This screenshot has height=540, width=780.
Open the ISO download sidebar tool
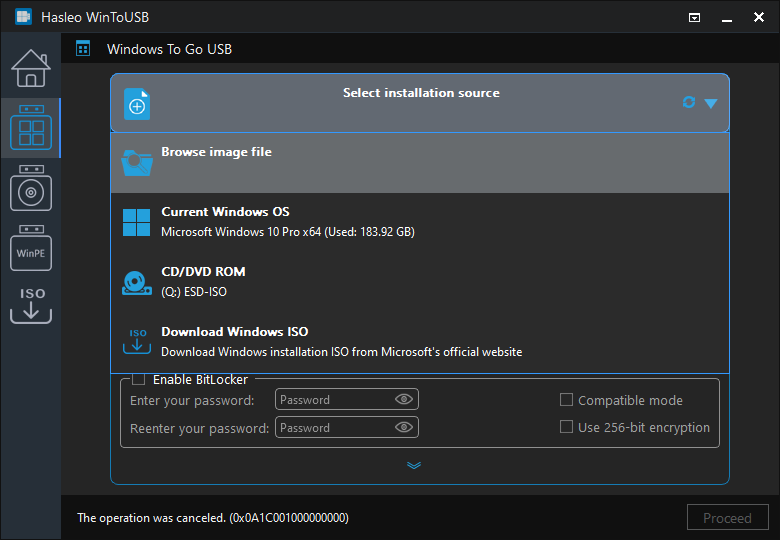point(31,306)
